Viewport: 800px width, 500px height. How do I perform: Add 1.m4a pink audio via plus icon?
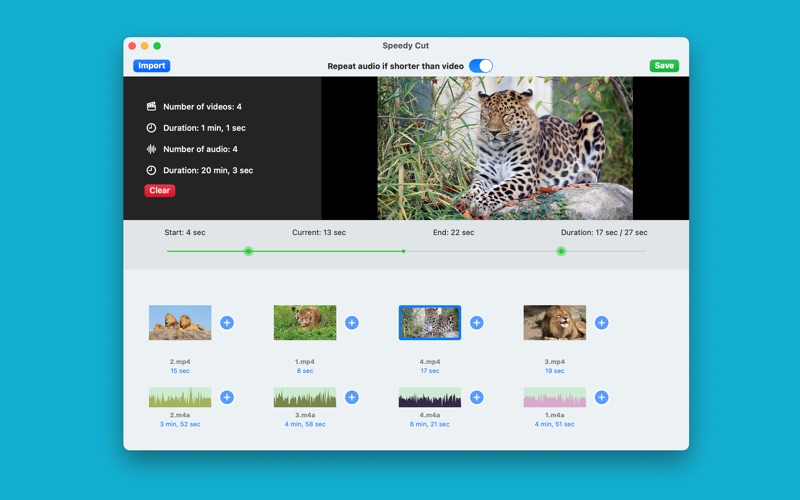pyautogui.click(x=601, y=397)
